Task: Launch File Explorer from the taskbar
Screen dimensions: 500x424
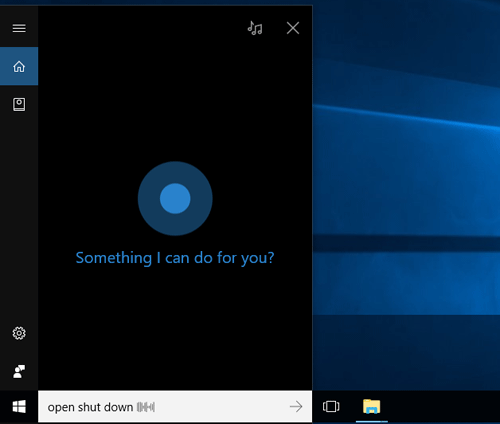Action: (x=372, y=407)
